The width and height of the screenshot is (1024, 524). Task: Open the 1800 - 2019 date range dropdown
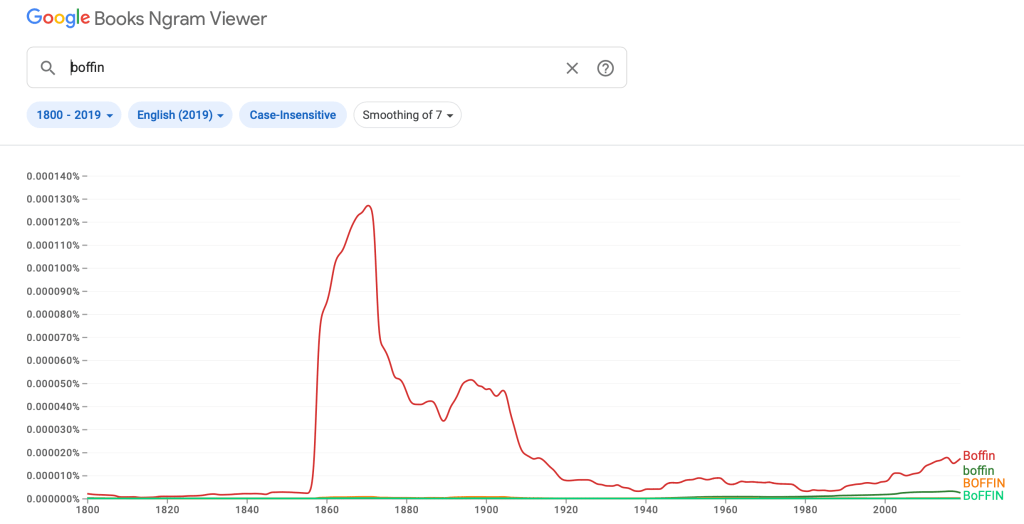(x=74, y=115)
